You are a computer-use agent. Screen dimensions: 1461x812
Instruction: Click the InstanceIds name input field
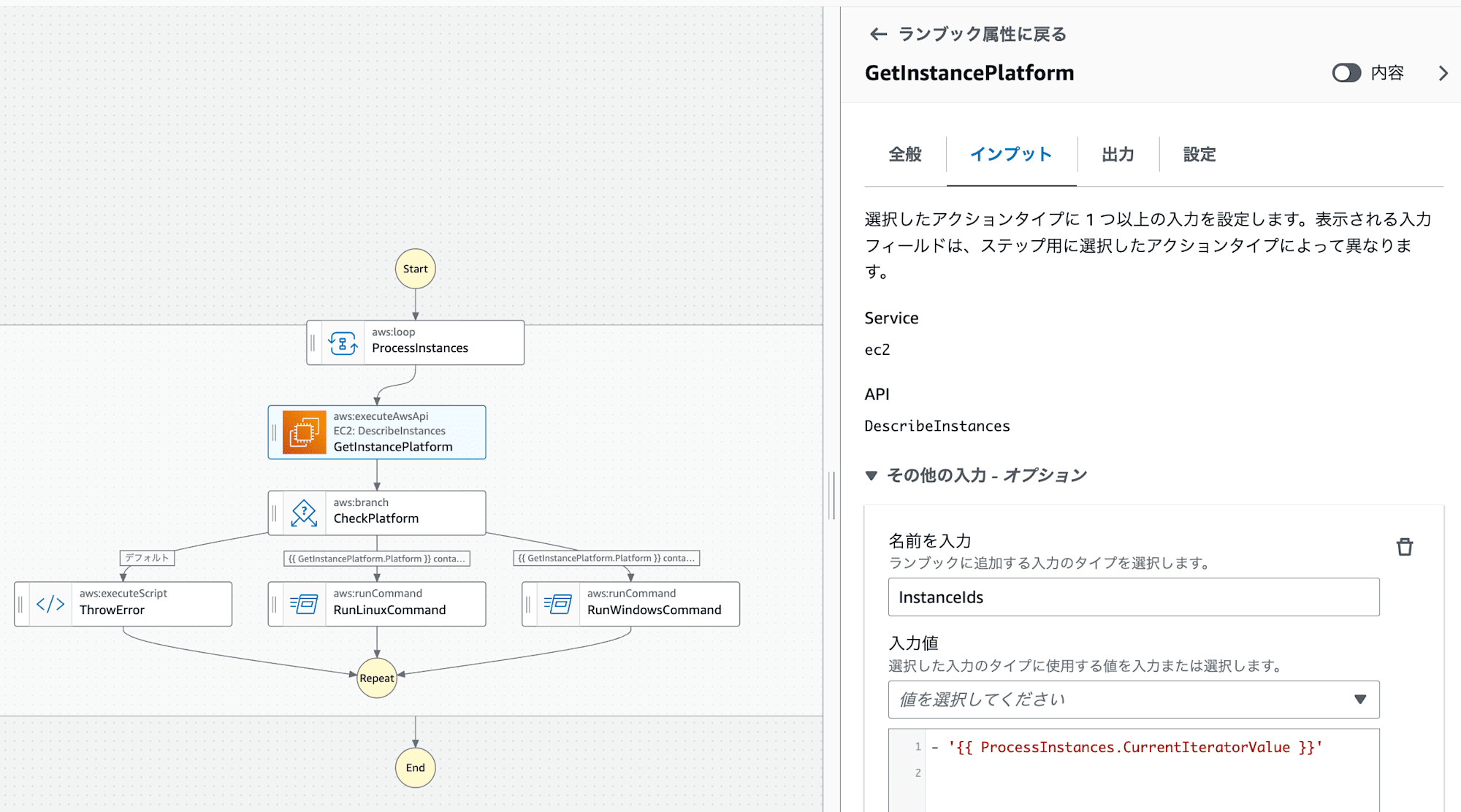click(1134, 597)
